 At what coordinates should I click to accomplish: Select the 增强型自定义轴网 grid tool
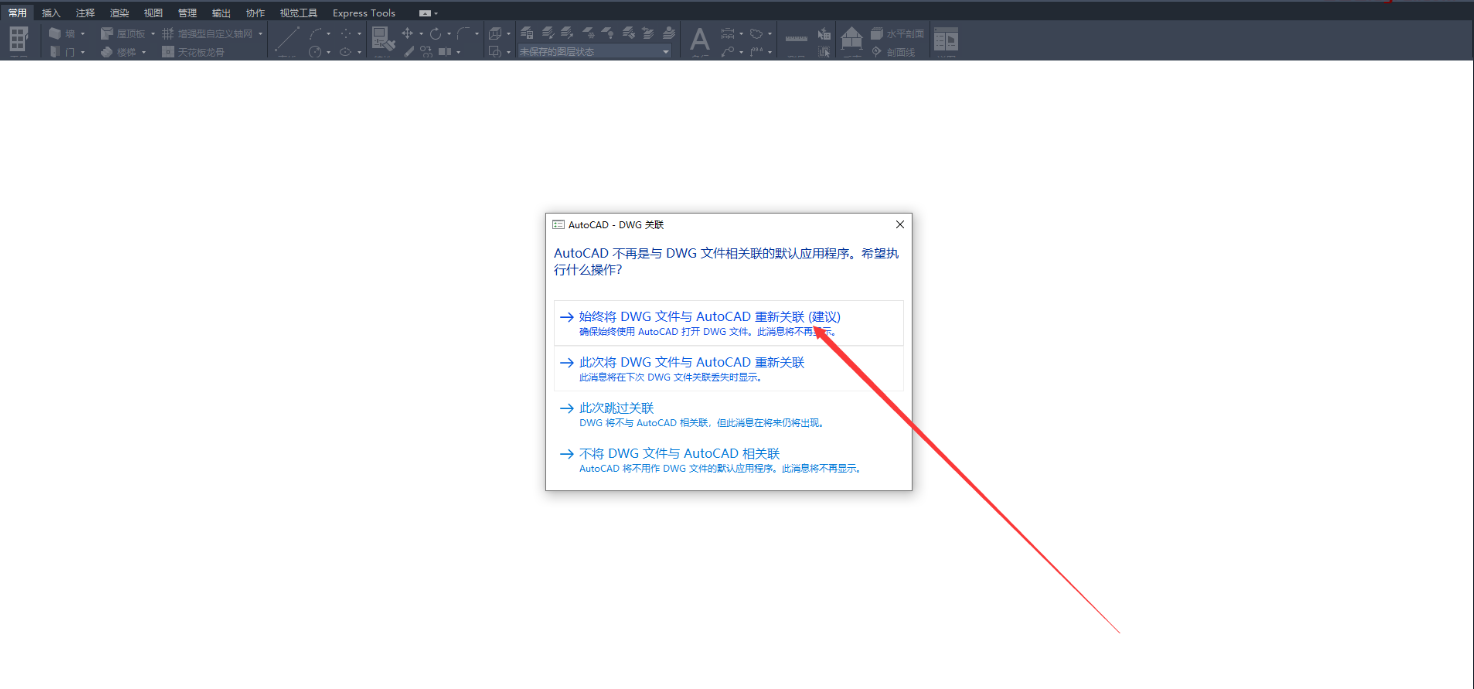207,33
